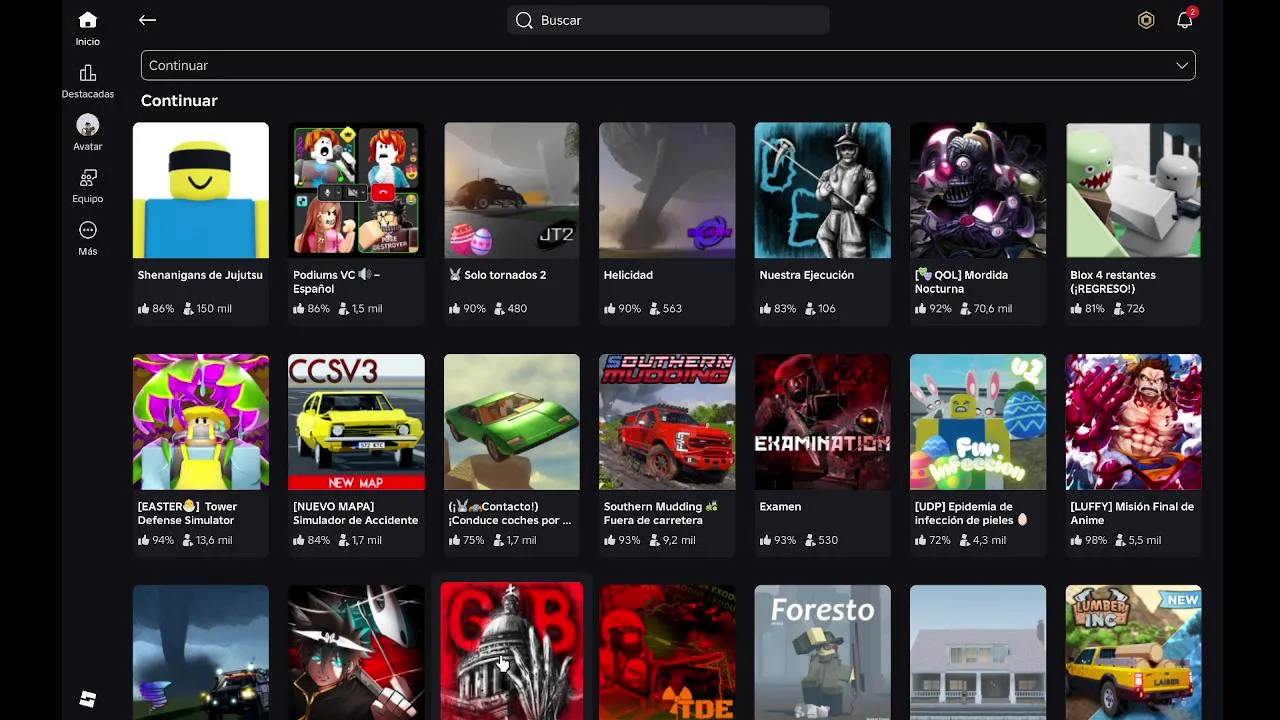The width and height of the screenshot is (1280, 720).
Task: Click Tower Defense Simulator title
Action: 187,513
